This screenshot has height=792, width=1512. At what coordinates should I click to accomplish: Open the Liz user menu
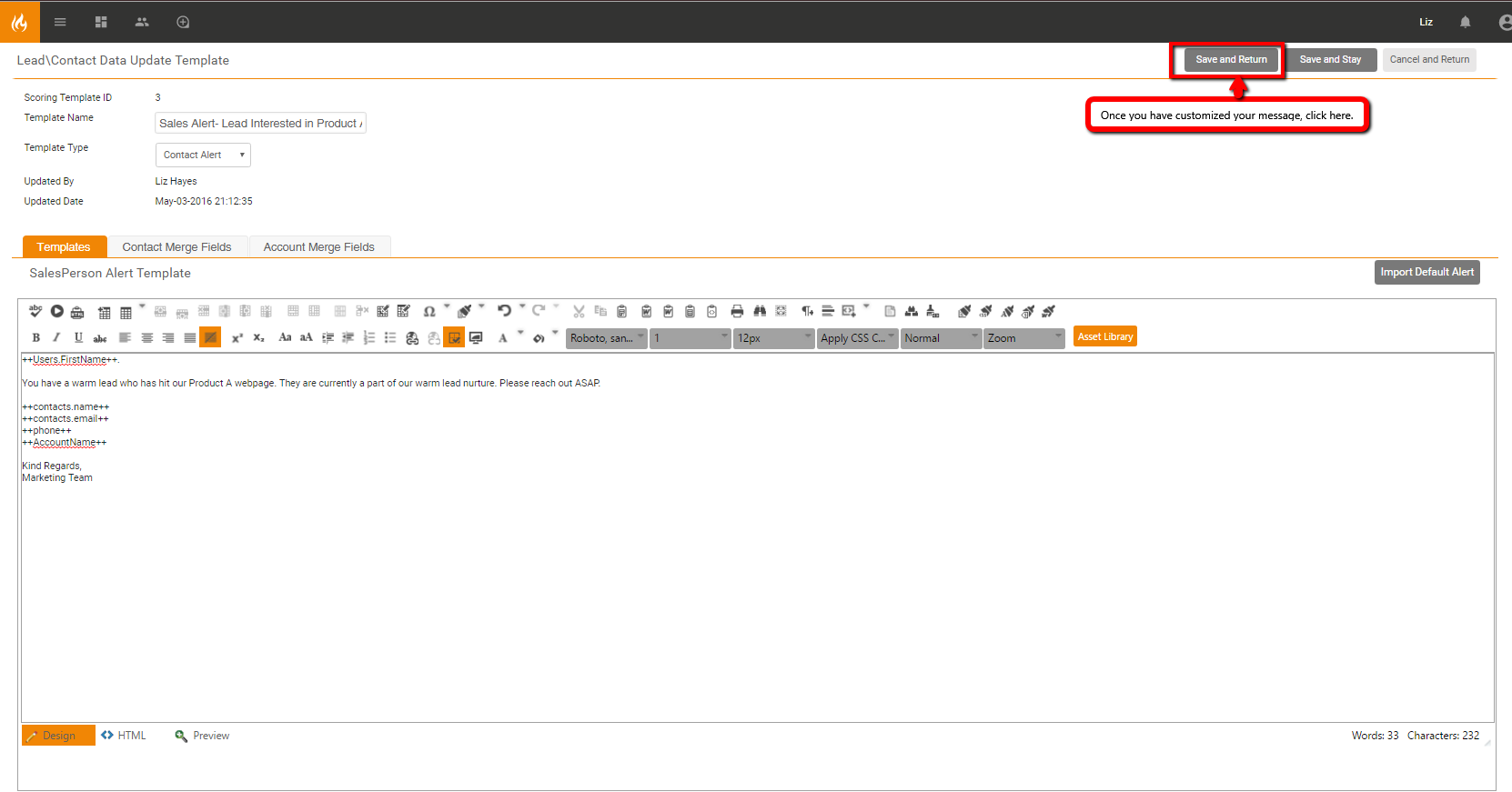[1426, 22]
